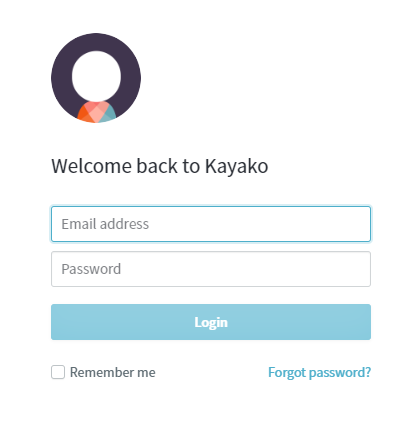Click the blue Login button

pos(211,322)
